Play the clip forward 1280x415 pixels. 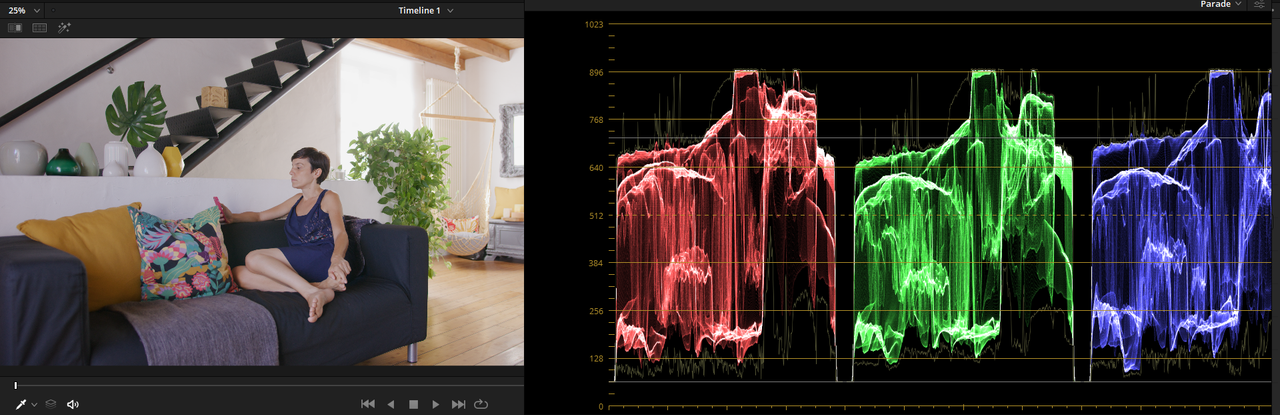click(435, 404)
